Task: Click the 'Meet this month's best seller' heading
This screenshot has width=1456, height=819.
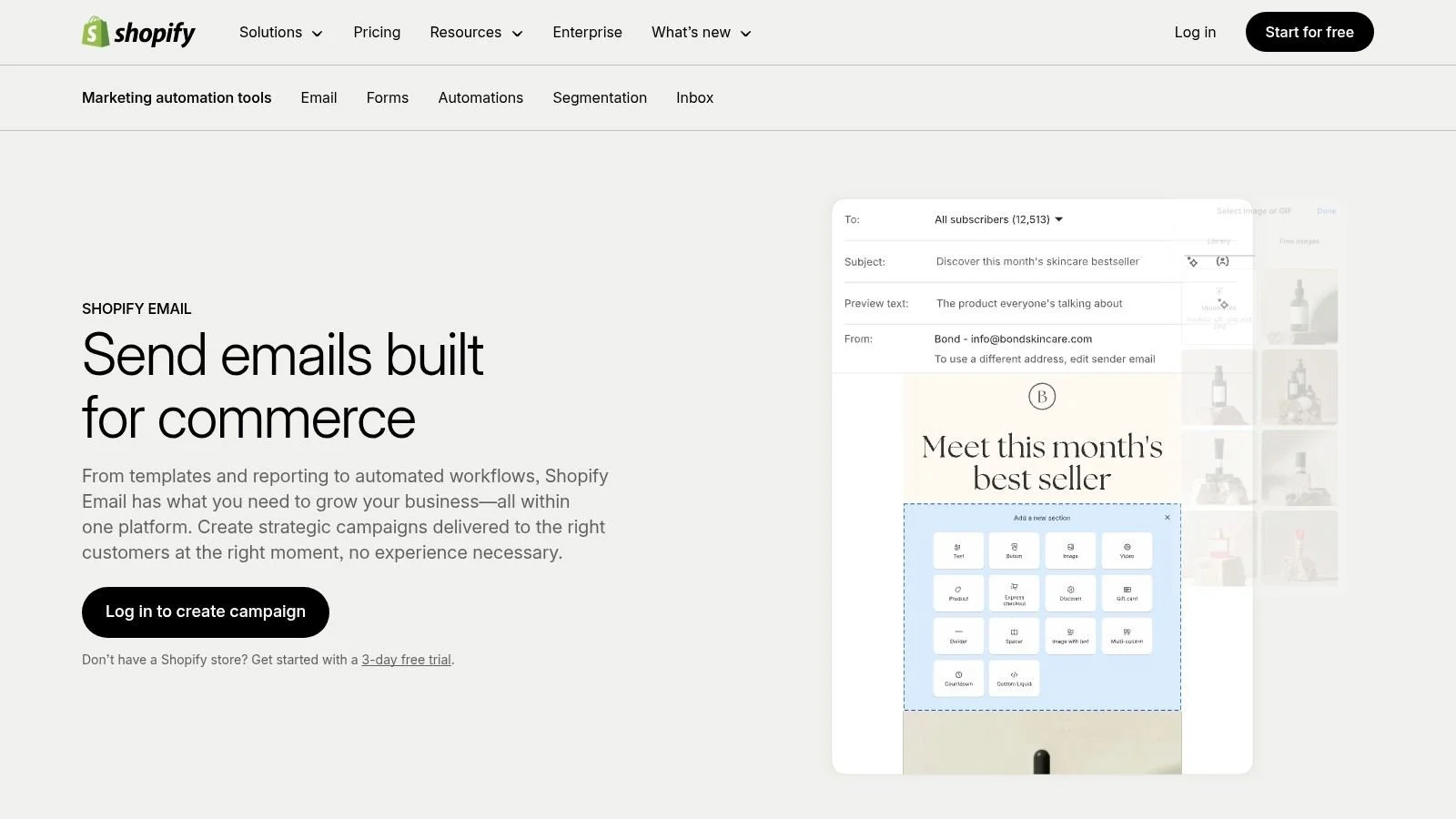Action: tap(1042, 462)
